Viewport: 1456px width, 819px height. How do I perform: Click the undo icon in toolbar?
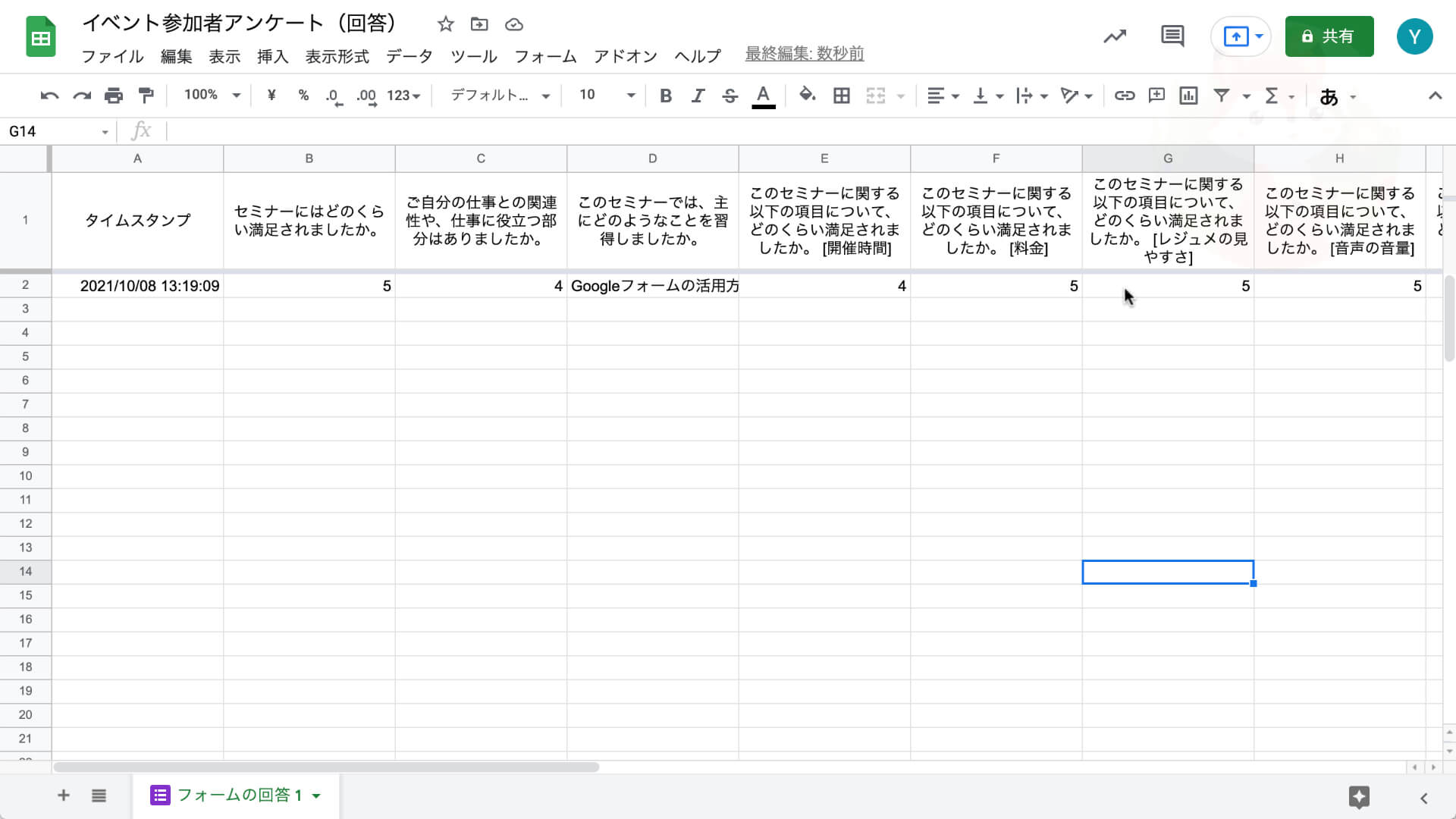click(49, 96)
